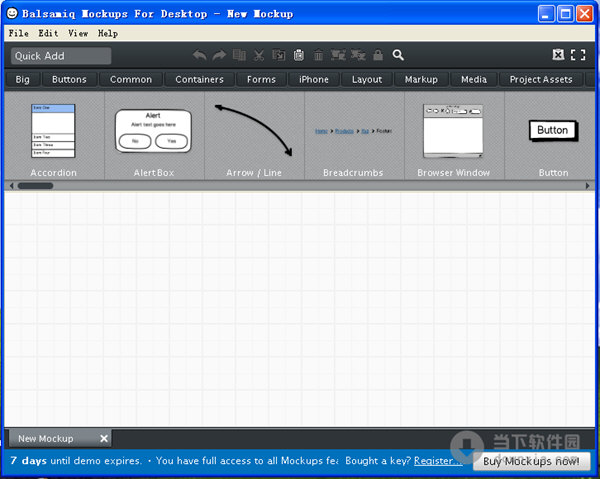Click the Buy Mockups now button
This screenshot has width=600, height=479.
click(531, 461)
